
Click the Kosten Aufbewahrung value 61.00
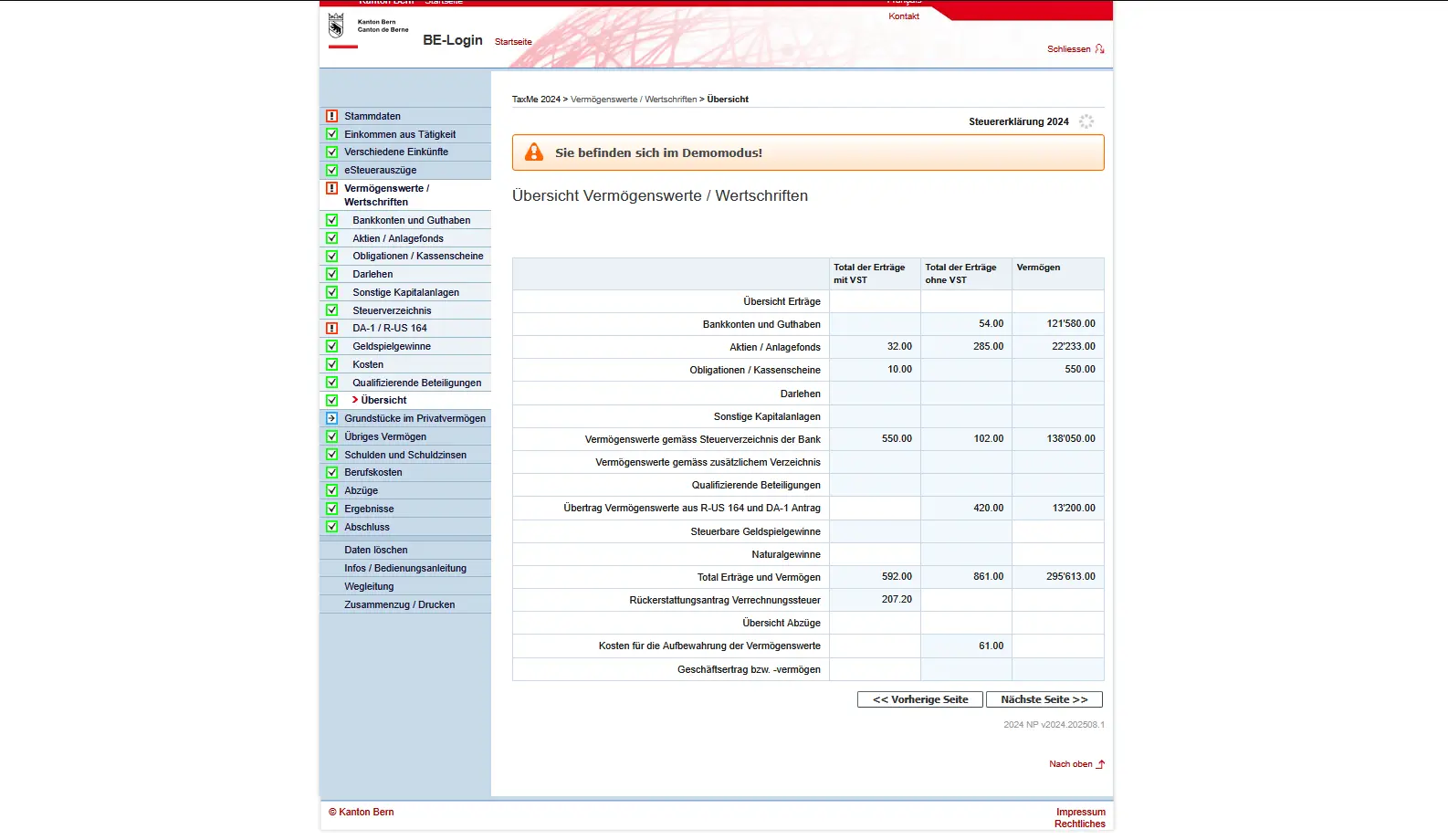(992, 646)
